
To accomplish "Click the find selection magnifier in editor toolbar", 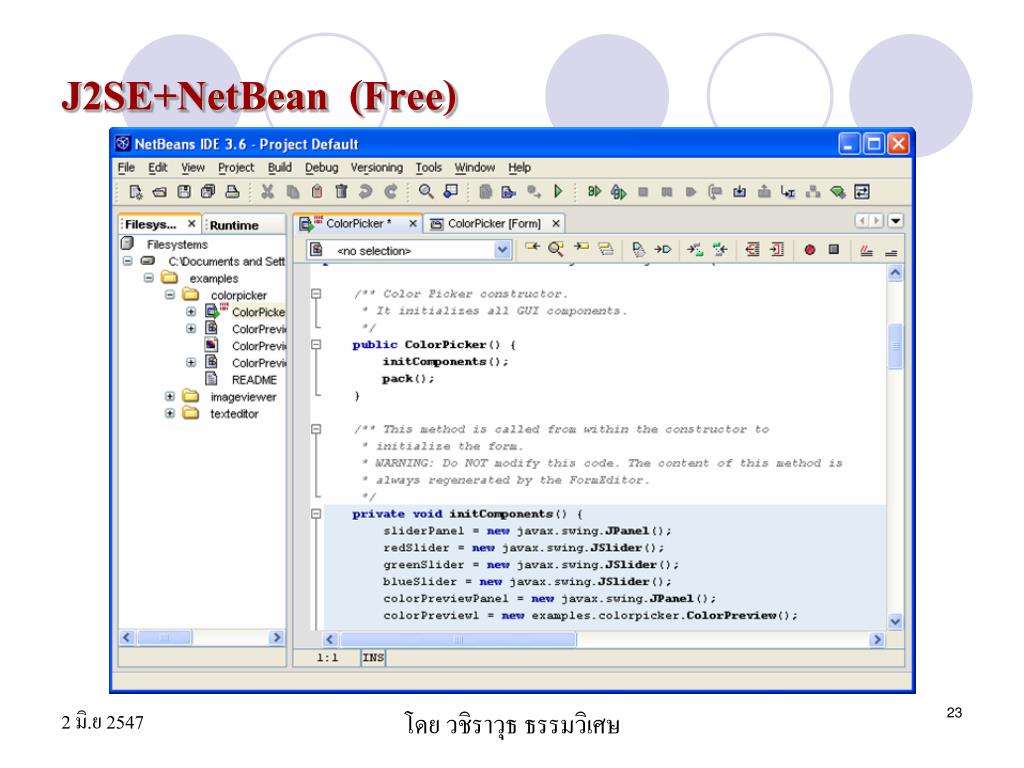I will coord(556,249).
